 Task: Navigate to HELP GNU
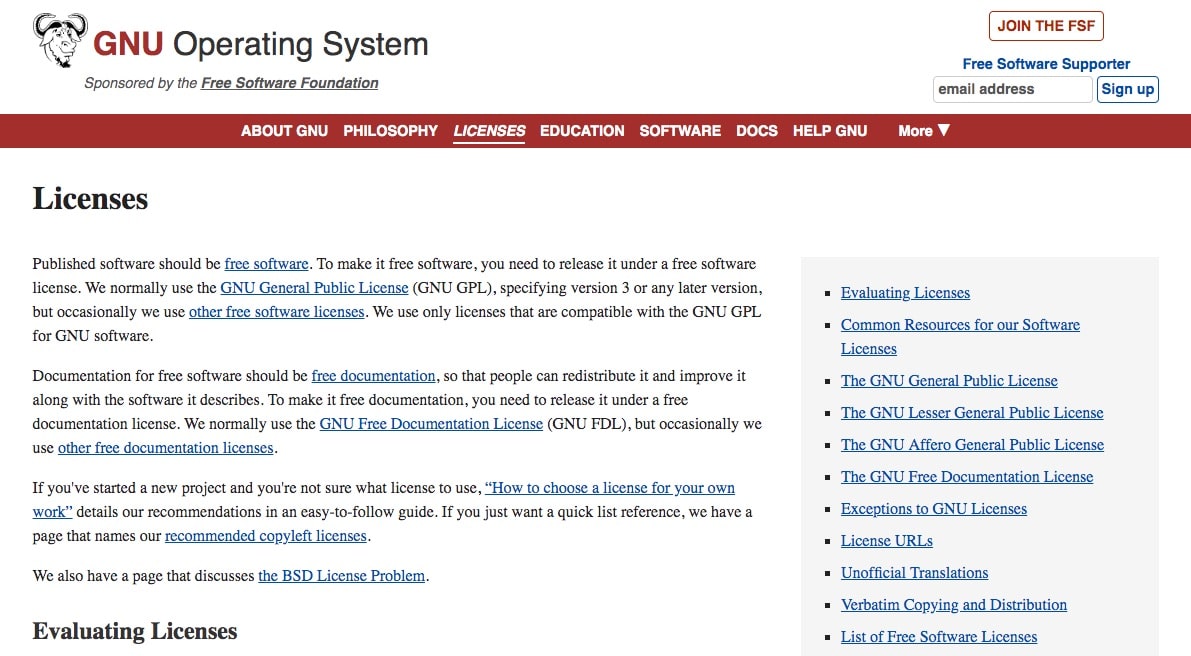click(829, 131)
